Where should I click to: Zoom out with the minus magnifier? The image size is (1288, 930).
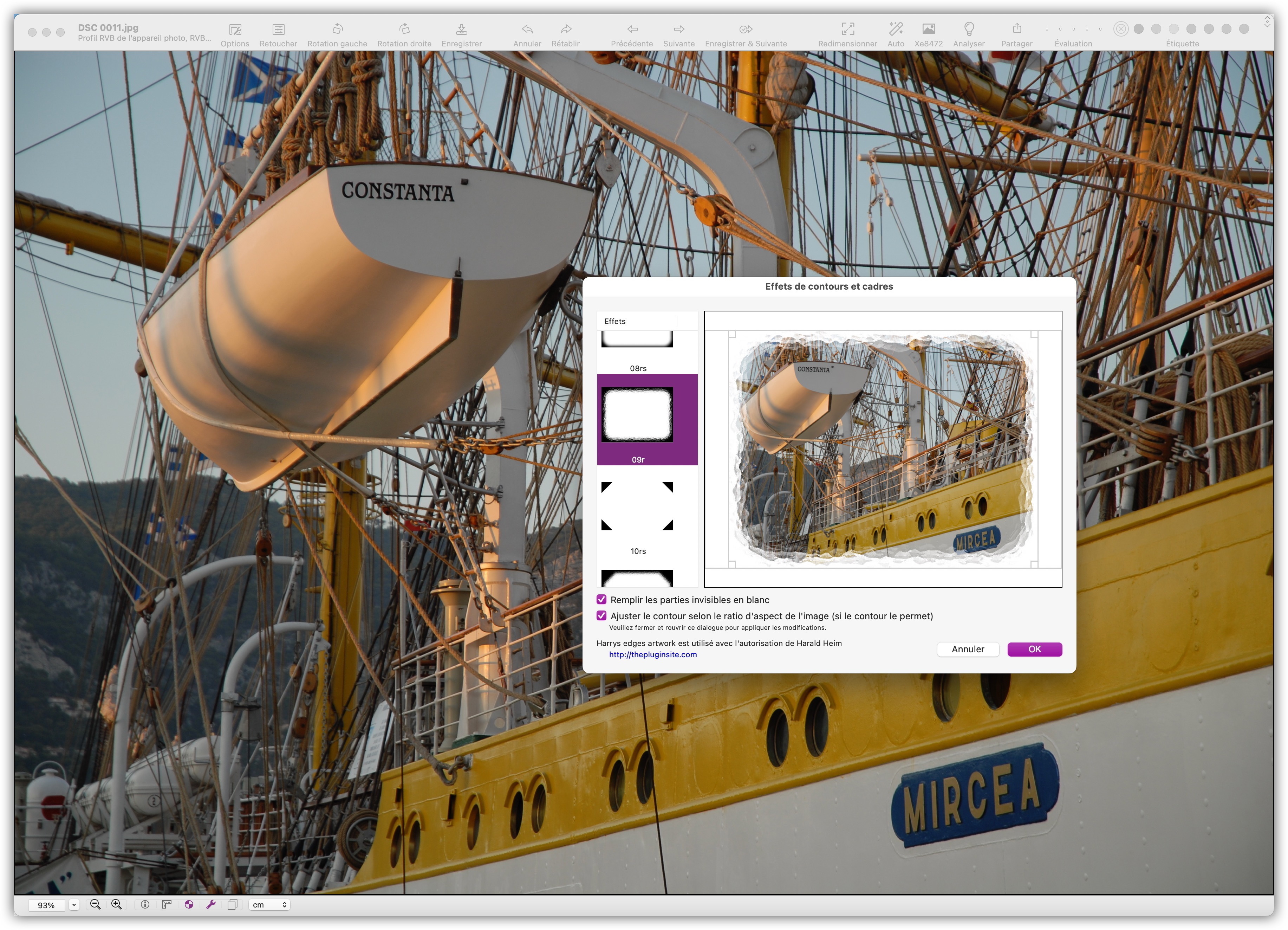tap(95, 904)
